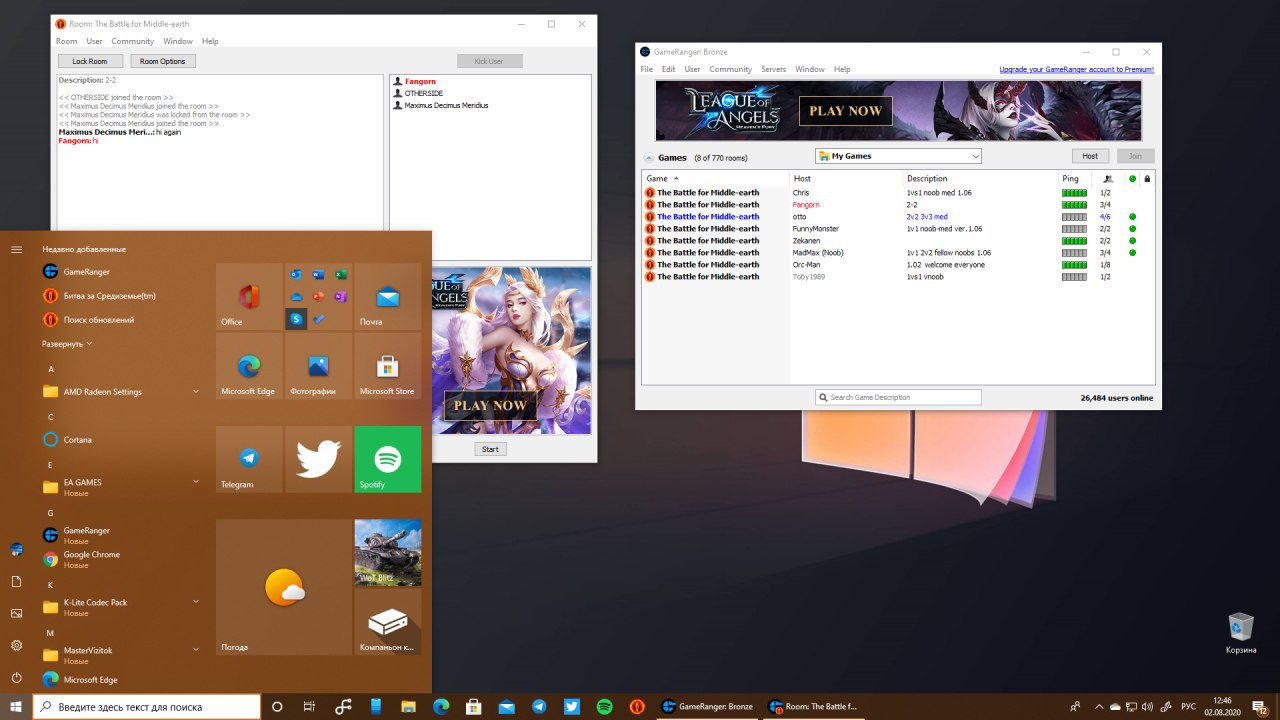The image size is (1280, 720).
Task: Open the Корзина recycle bin on desktop
Action: point(1241,633)
